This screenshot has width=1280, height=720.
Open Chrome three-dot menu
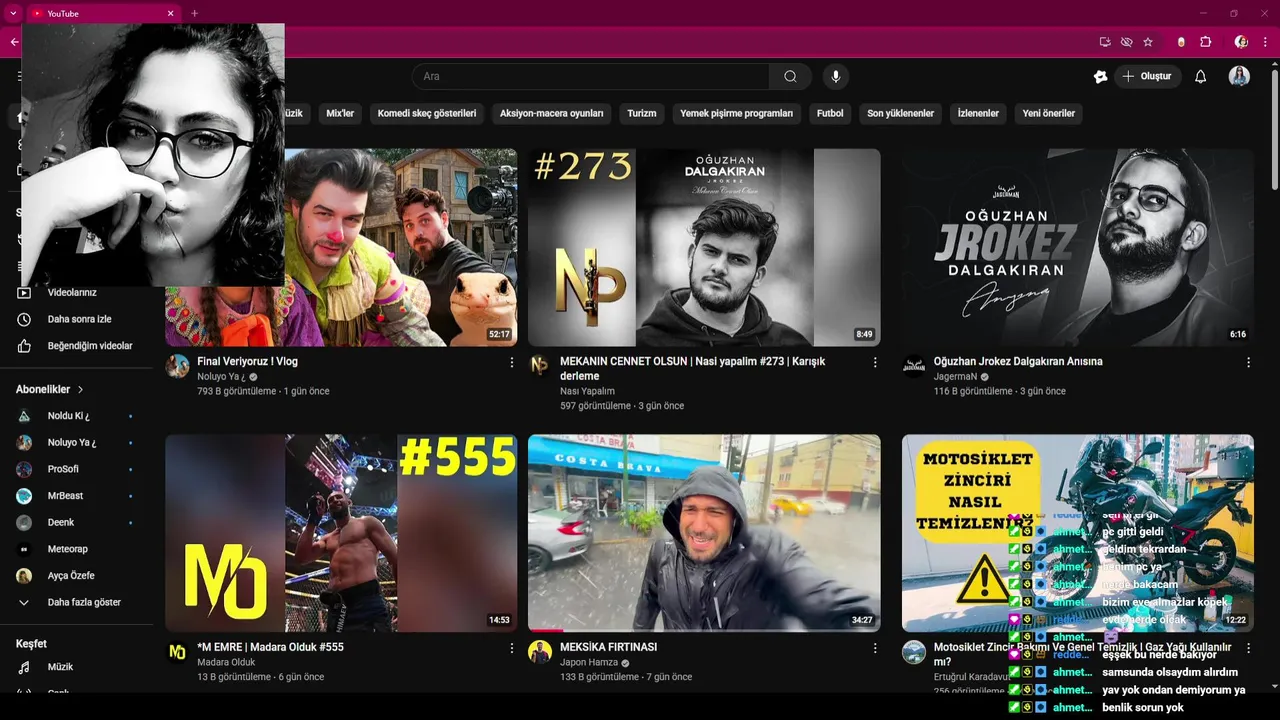(x=1265, y=42)
